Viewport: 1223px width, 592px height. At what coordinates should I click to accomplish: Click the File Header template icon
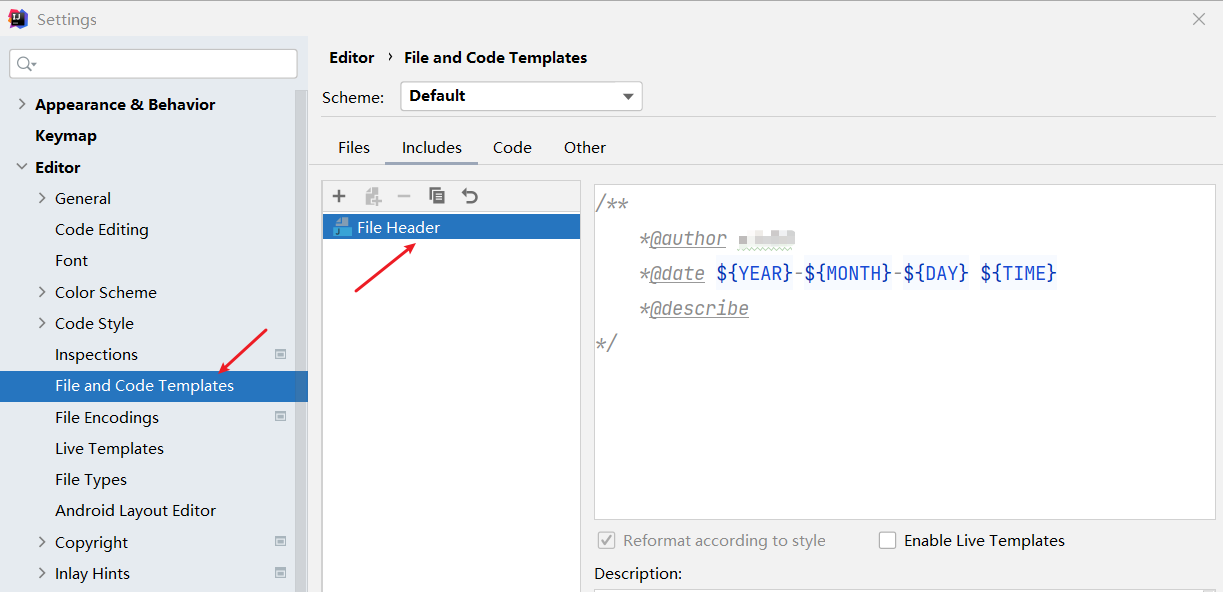click(342, 227)
